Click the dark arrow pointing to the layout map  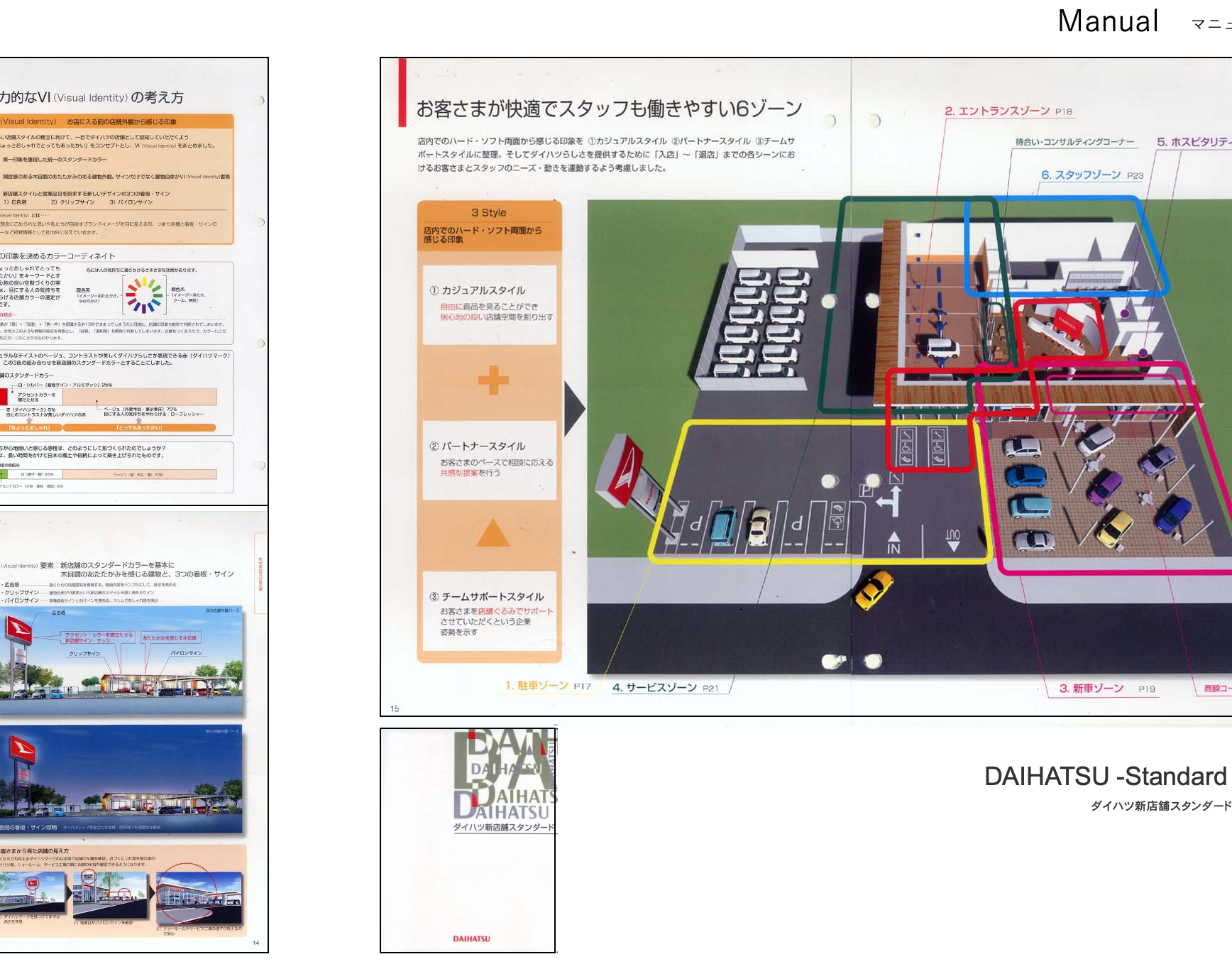[574, 408]
